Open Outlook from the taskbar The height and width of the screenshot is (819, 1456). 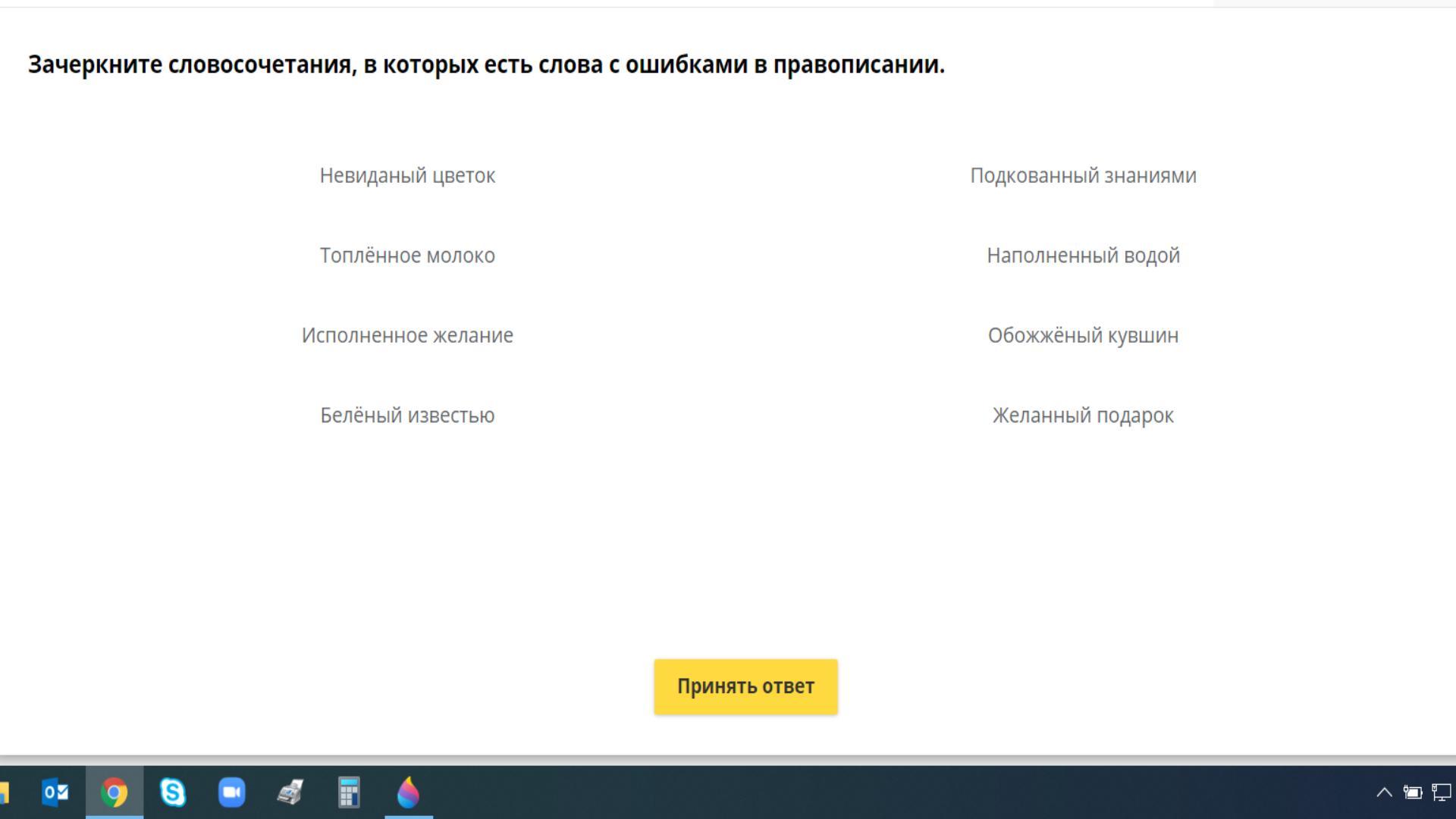coord(55,792)
